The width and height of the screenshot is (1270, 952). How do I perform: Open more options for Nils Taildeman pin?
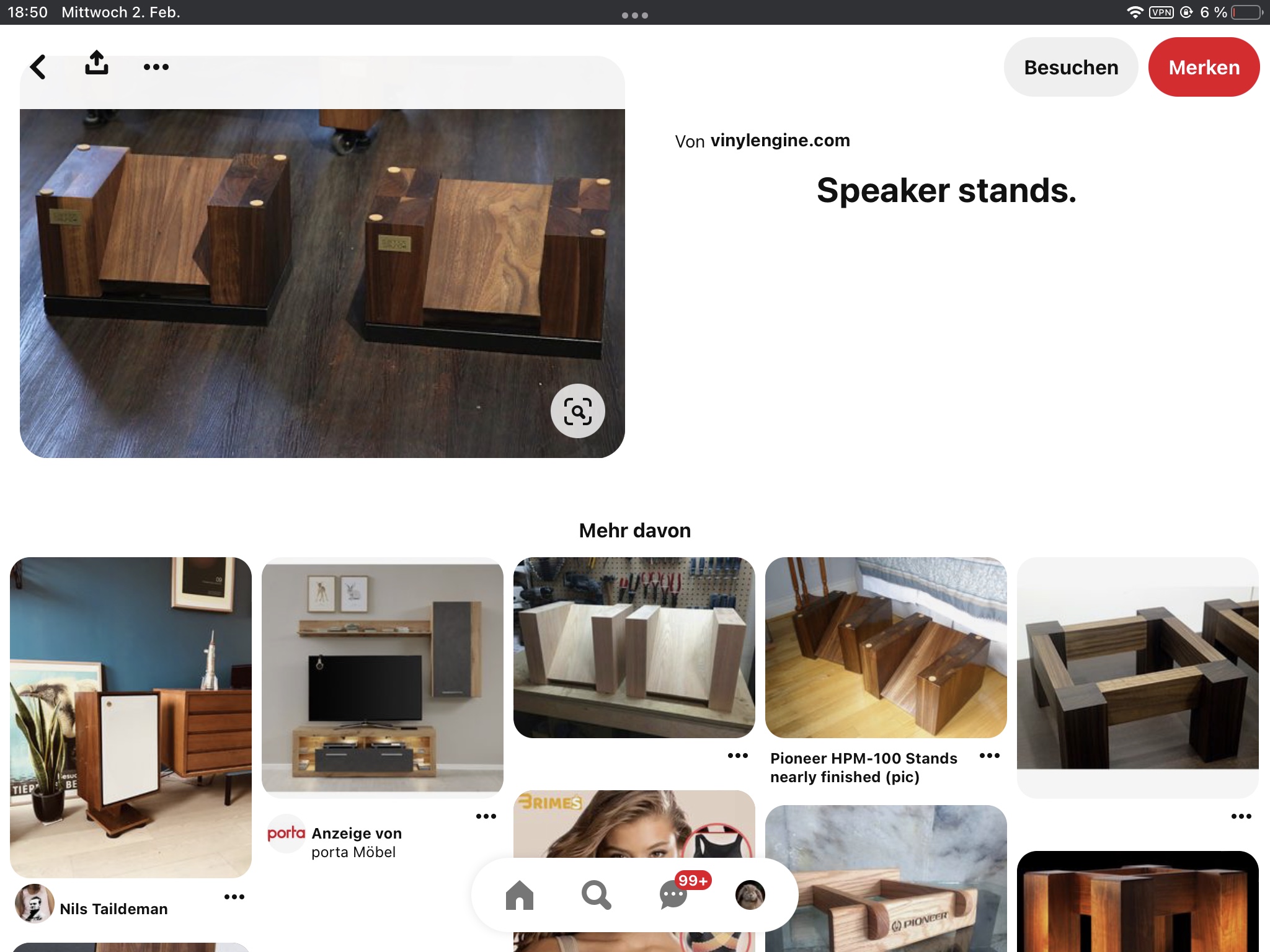pyautogui.click(x=234, y=897)
